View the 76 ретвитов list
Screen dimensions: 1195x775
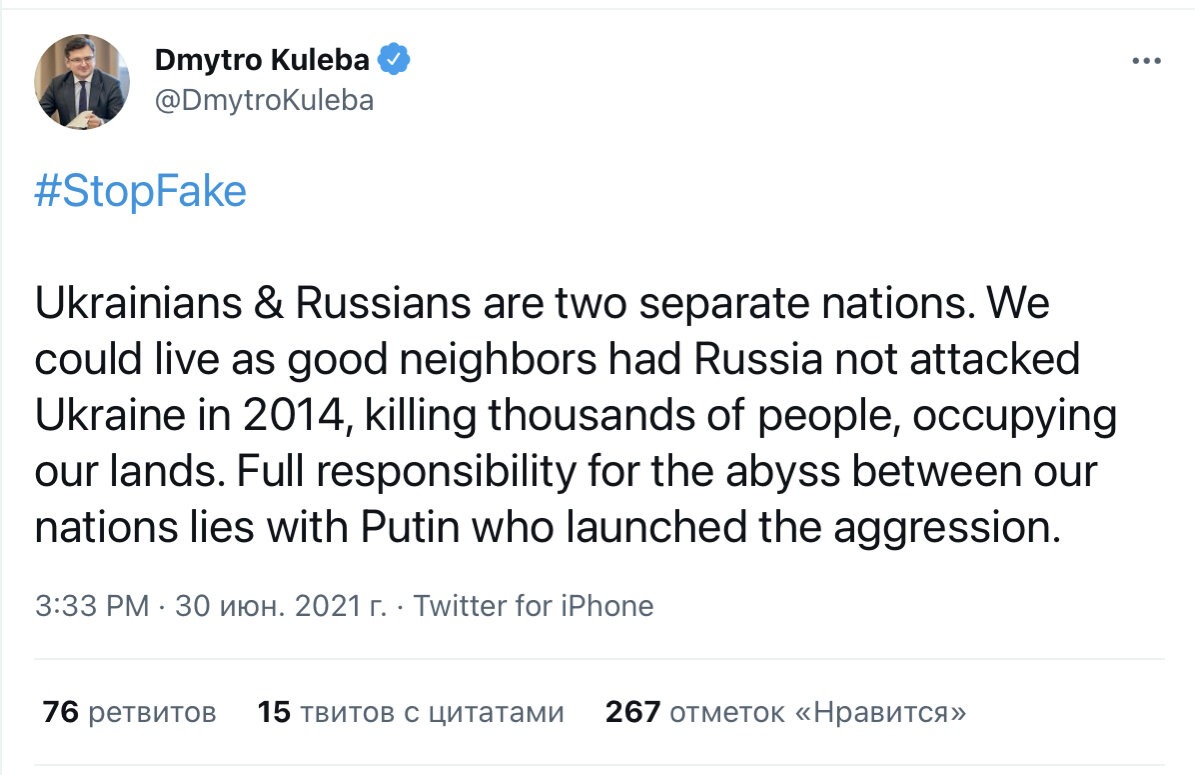pos(130,712)
